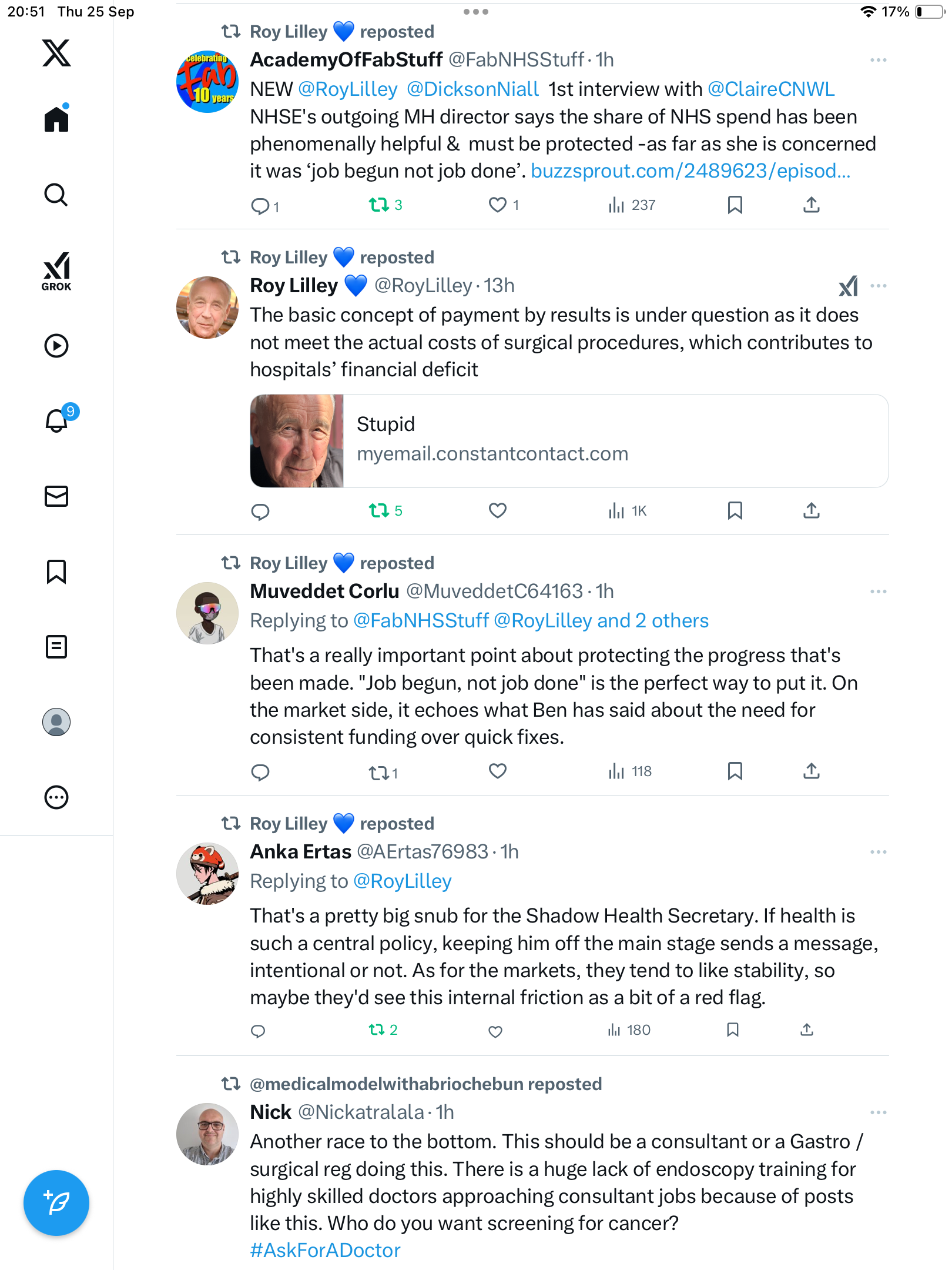This screenshot has height=1270, width=952.
Task: Share the Anka Ertas post
Action: (807, 1030)
